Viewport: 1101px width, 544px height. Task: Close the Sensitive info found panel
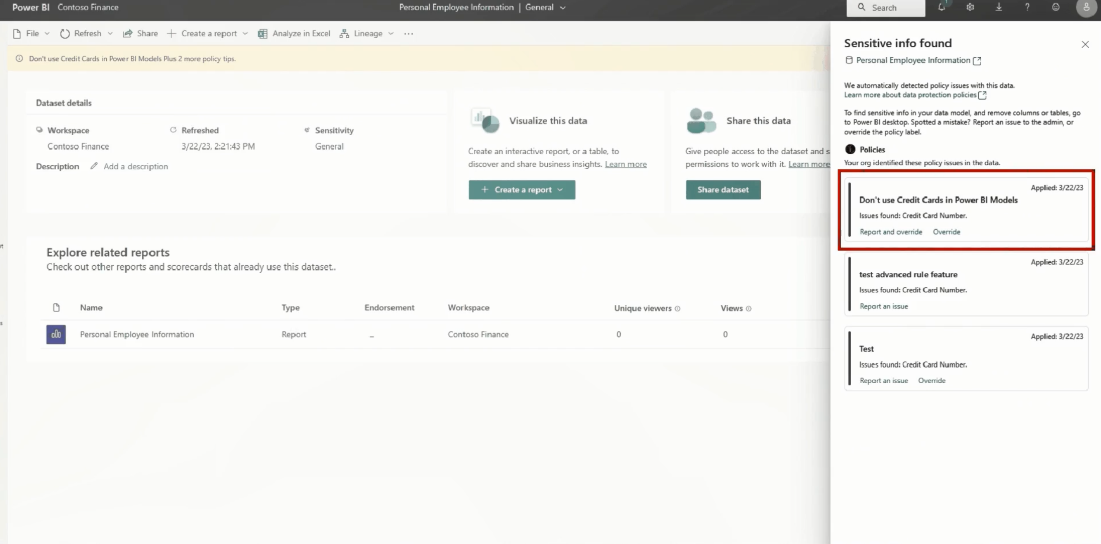pos(1085,44)
